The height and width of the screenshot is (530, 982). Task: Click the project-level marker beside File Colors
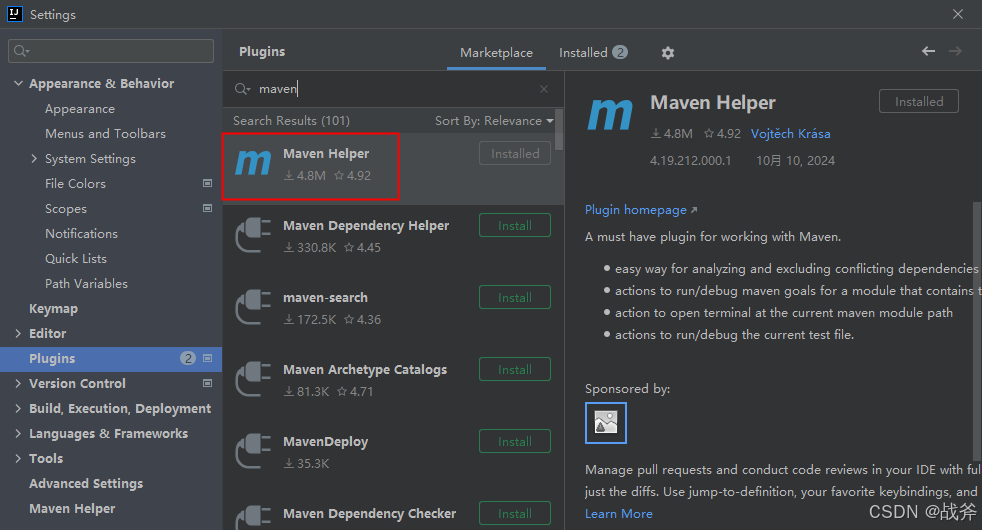coord(207,183)
